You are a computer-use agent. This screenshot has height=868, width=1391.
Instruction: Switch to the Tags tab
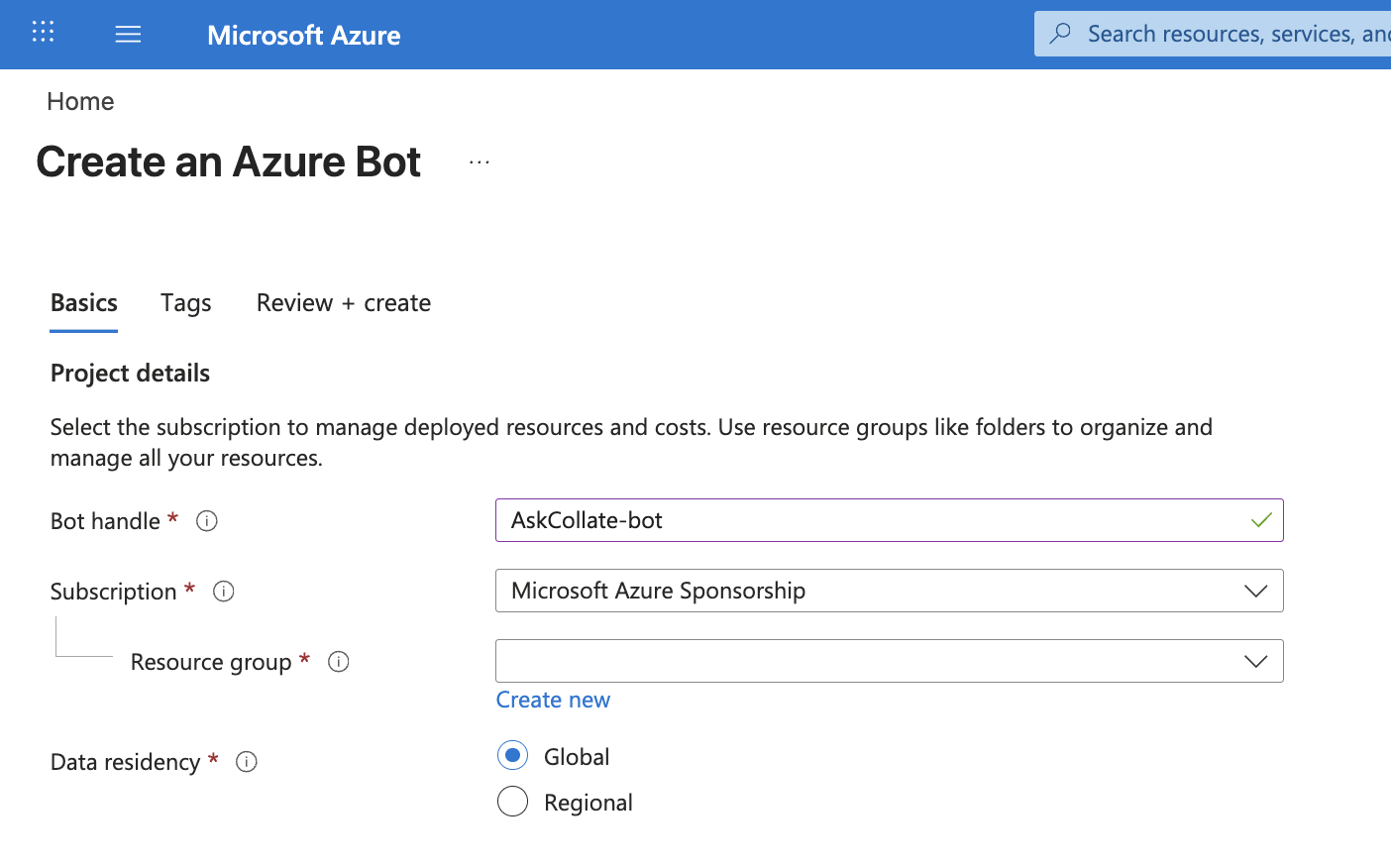pos(186,303)
